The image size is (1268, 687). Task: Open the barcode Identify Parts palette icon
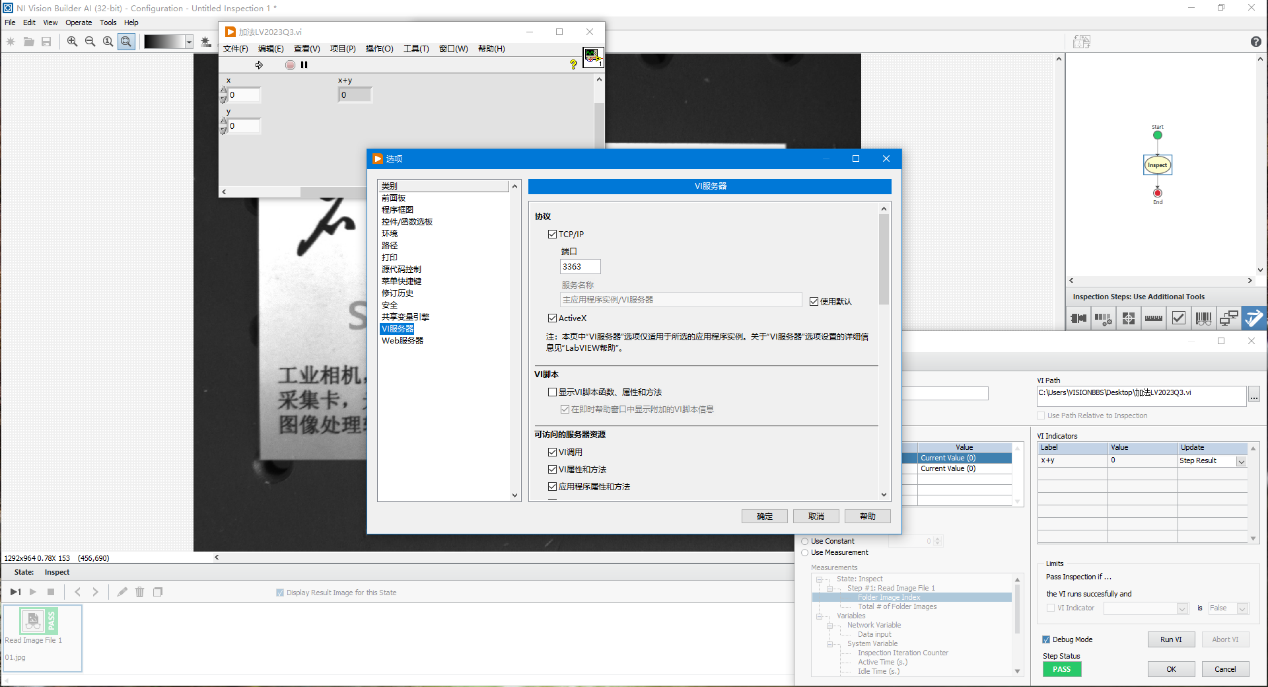pyautogui.click(x=1204, y=319)
